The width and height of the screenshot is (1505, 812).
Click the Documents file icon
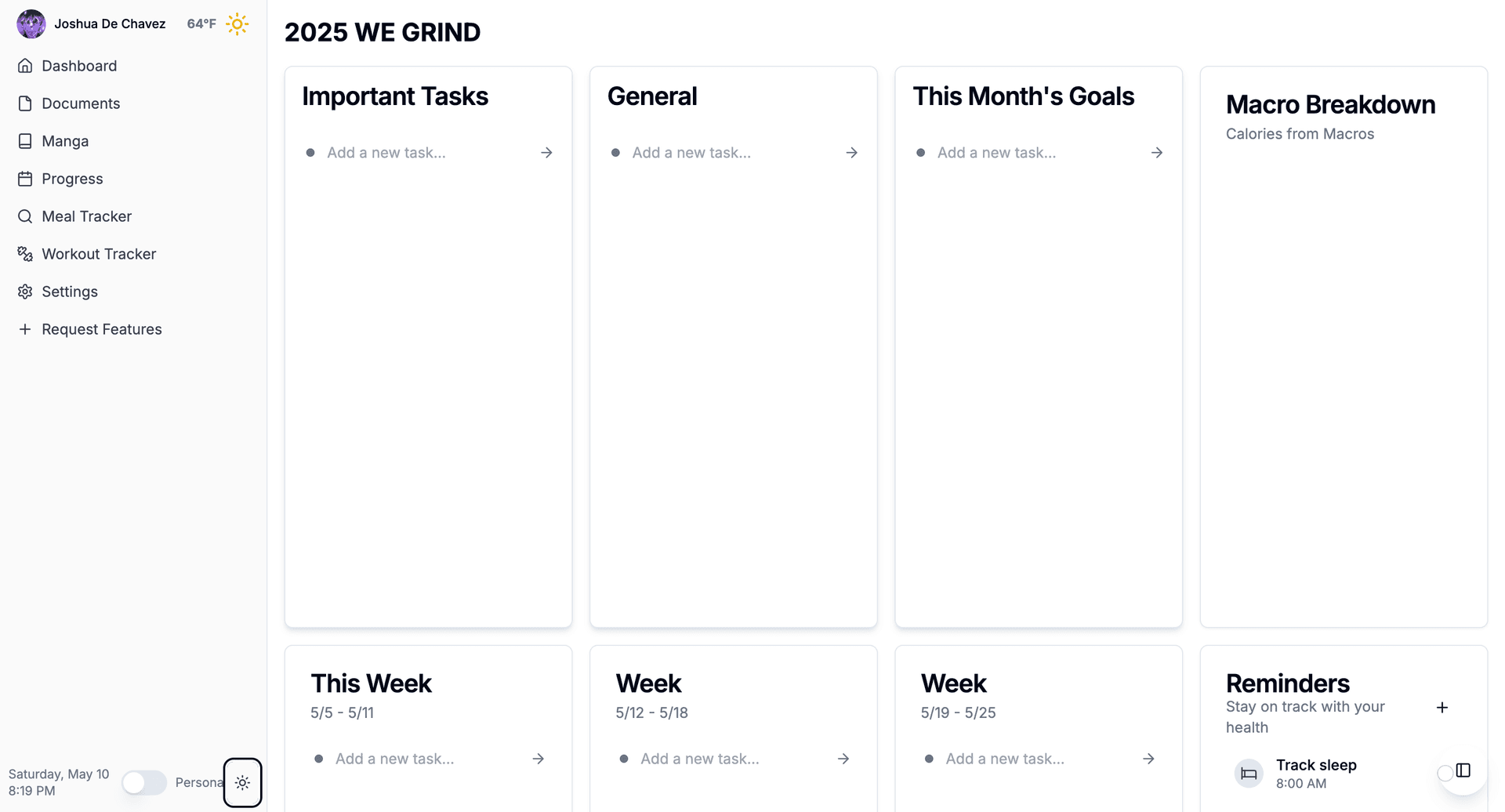tap(25, 103)
